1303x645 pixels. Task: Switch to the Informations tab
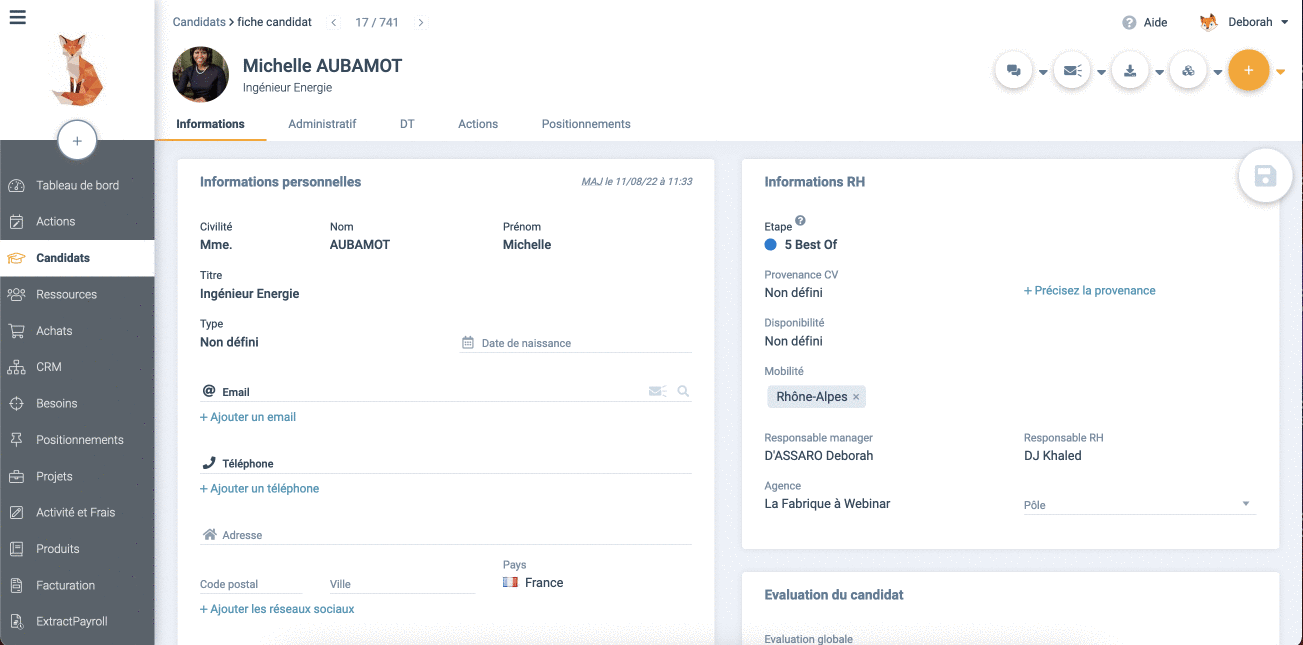[x=210, y=124]
